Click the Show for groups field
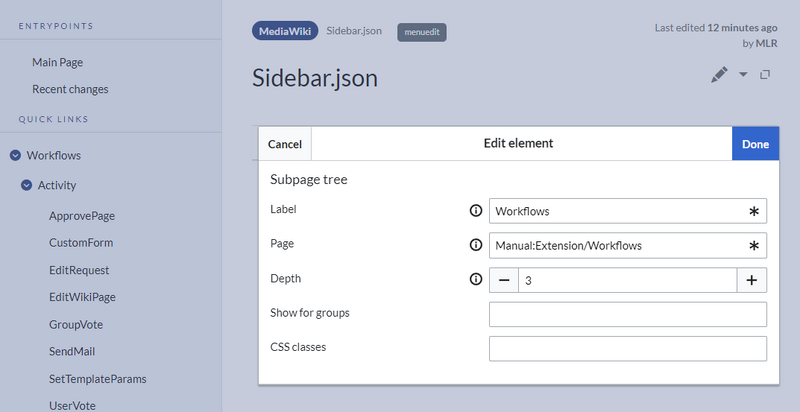This screenshot has height=412, width=800. [x=628, y=314]
